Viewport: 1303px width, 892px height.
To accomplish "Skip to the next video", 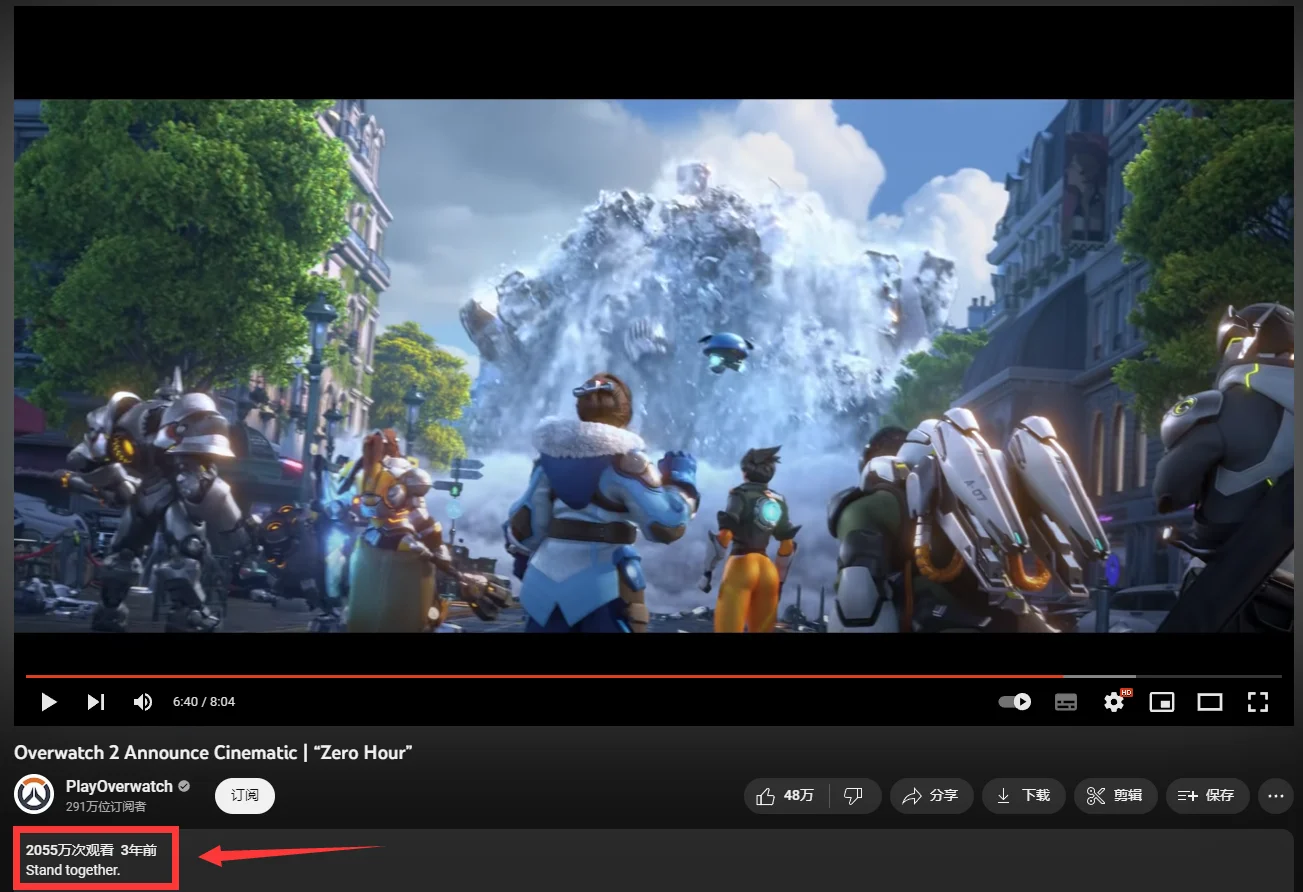I will [x=96, y=702].
